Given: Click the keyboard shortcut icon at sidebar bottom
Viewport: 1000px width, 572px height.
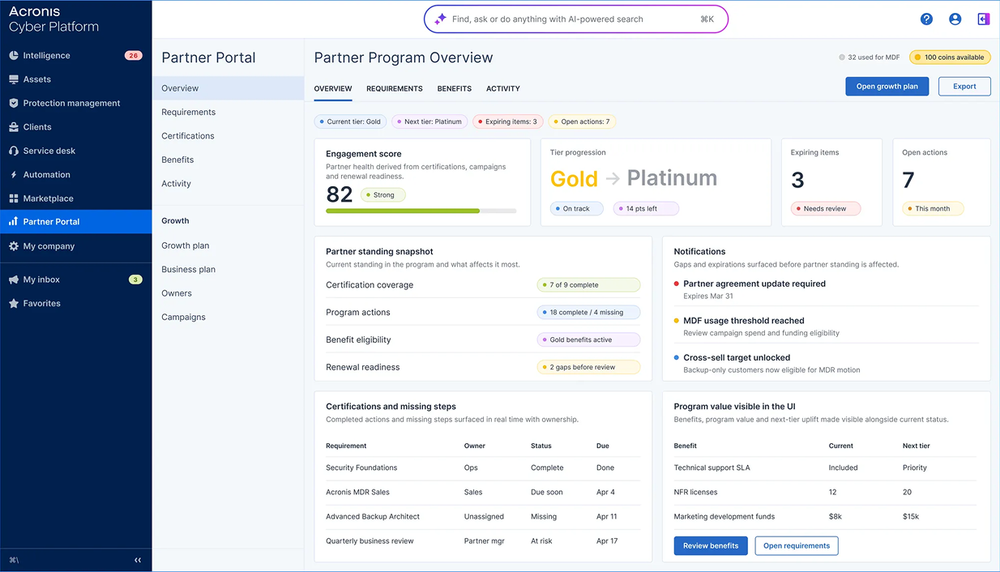Looking at the screenshot, I should click(14, 560).
